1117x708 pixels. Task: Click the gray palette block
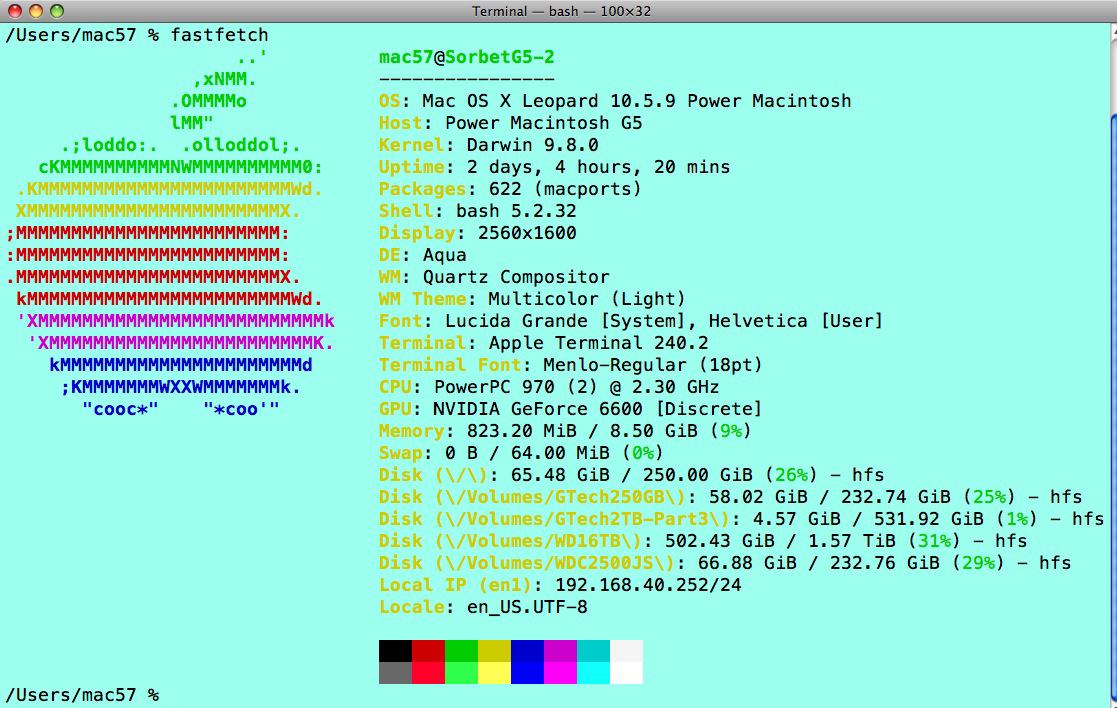click(395, 673)
